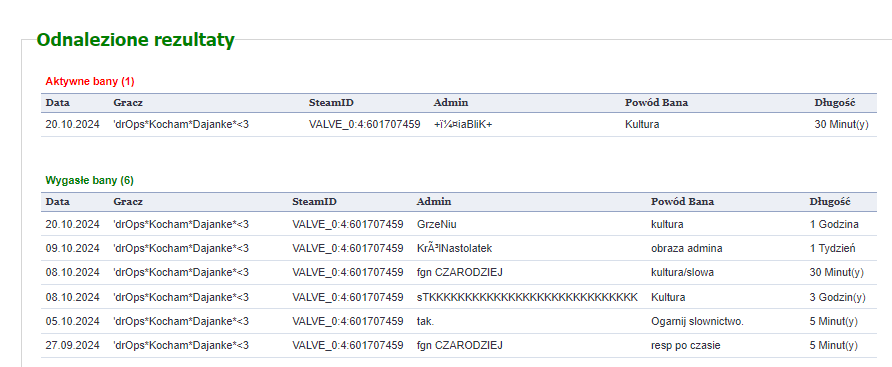Viewport: 892px width, 367px height.
Task: Click 'Data' header in active bans table
Action: 57,102
